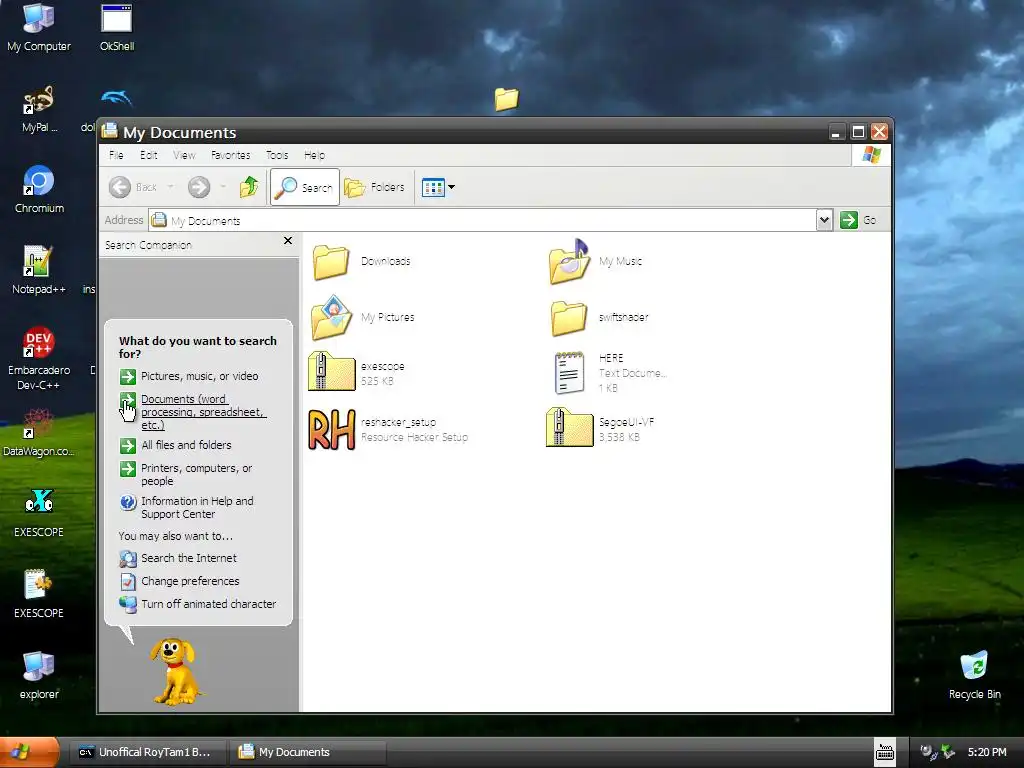Open the Back history dropdown arrow
This screenshot has height=768, width=1024.
pos(170,187)
